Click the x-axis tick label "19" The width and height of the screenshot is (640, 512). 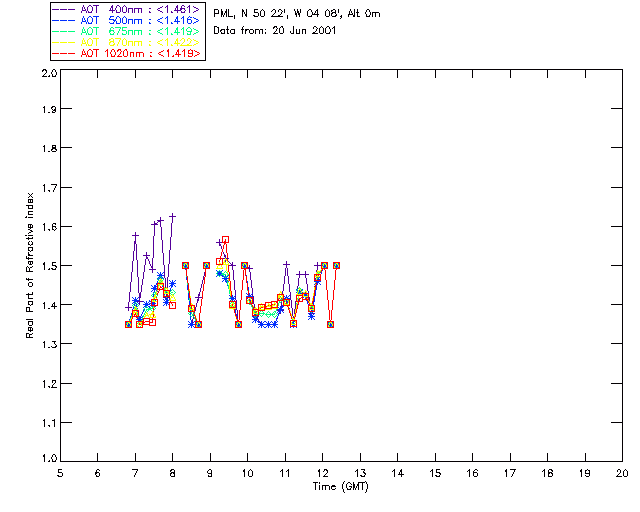click(585, 473)
